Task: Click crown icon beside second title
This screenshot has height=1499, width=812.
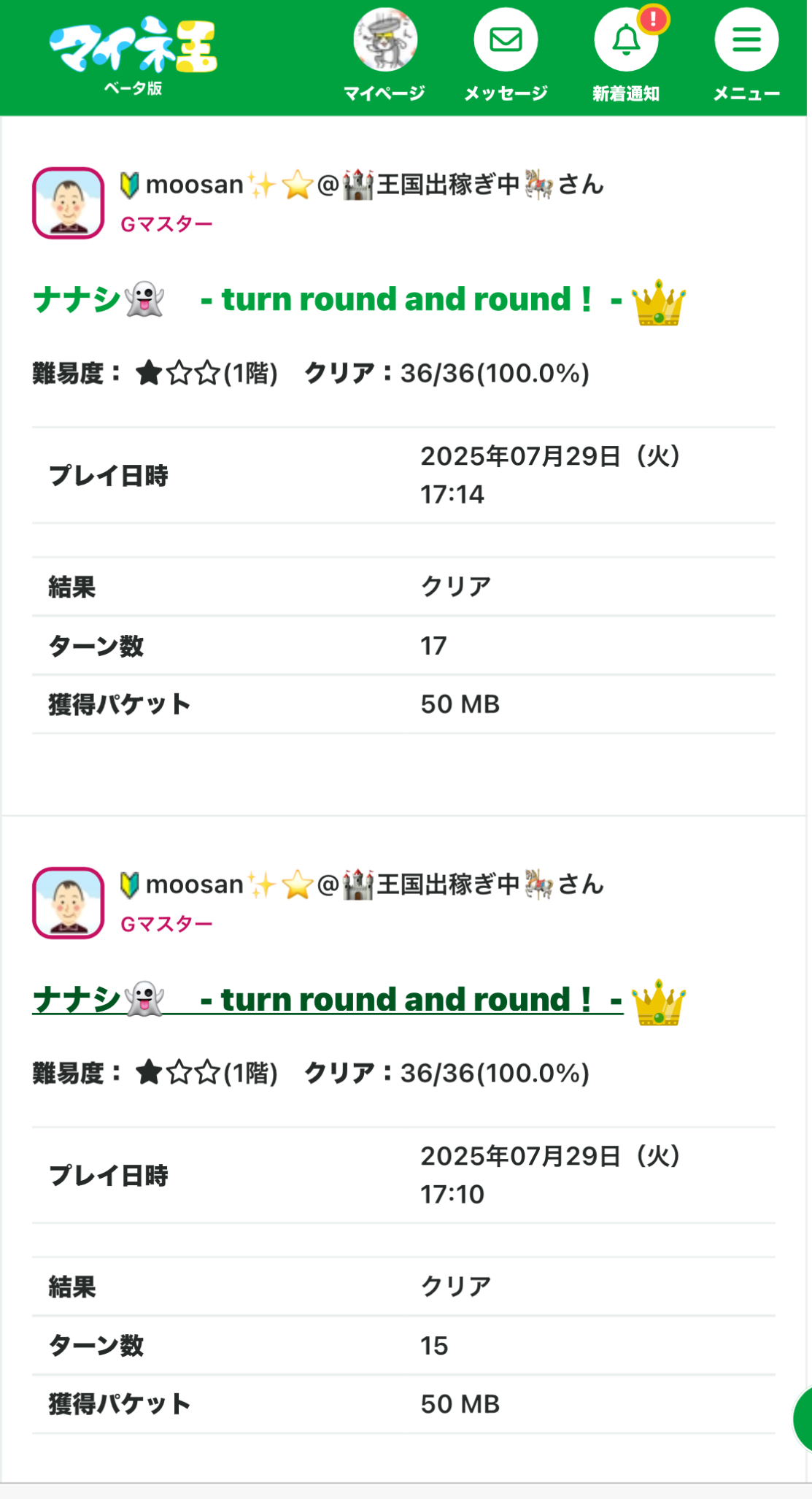Action: [658, 1002]
